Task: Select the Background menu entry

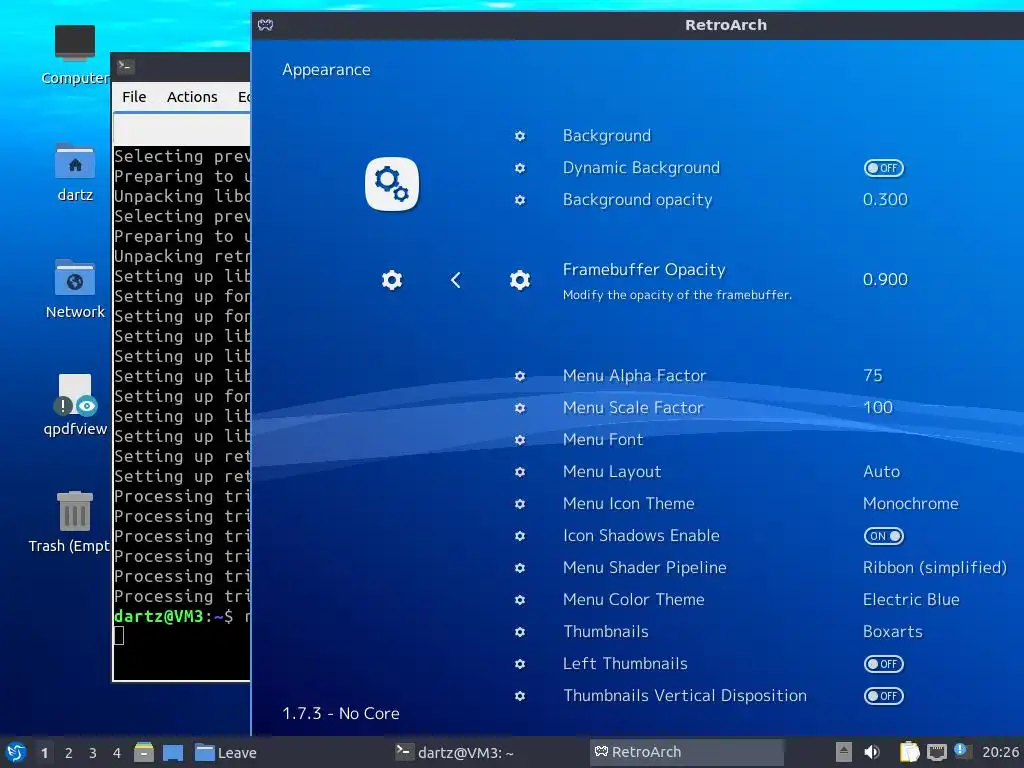Action: [607, 136]
